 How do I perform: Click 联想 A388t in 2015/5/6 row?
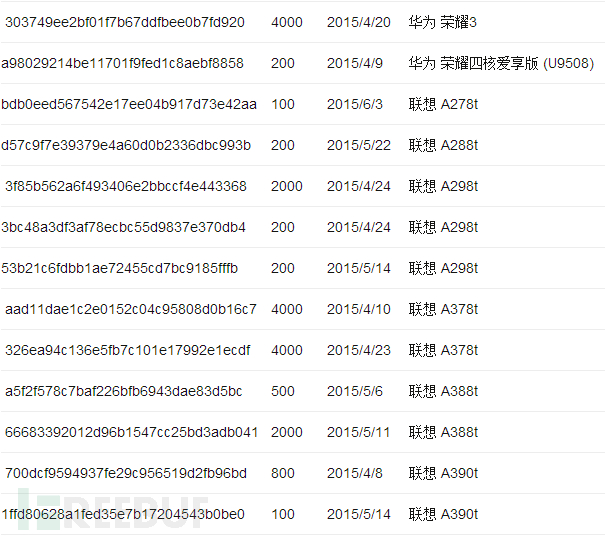pyautogui.click(x=443, y=391)
